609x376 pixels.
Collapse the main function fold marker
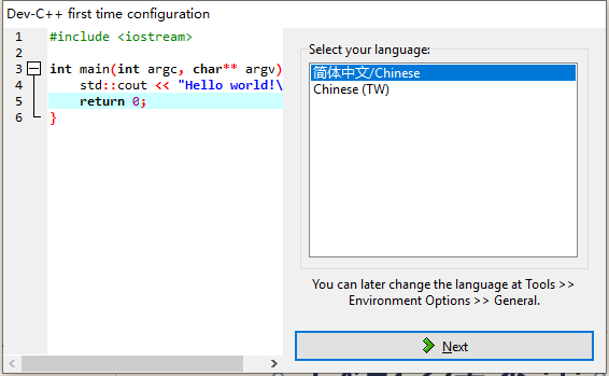[34, 69]
